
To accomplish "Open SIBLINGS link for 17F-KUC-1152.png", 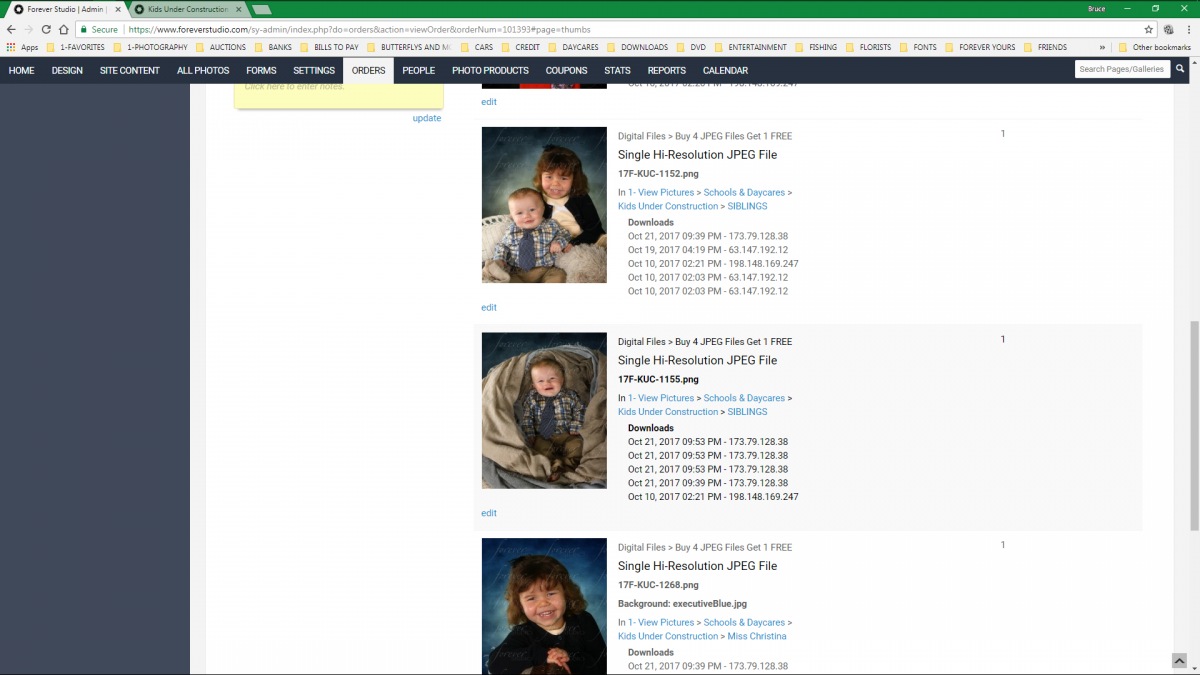I will 747,206.
